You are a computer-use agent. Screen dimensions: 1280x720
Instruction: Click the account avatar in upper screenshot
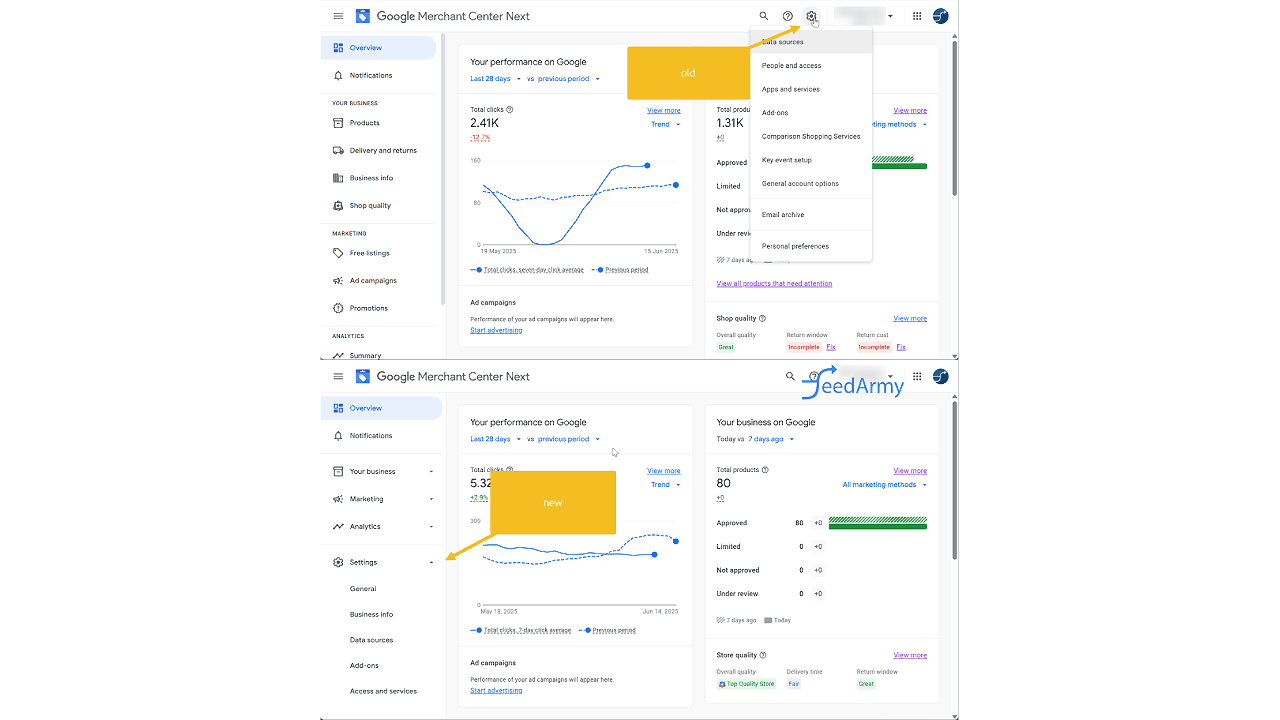pos(941,16)
